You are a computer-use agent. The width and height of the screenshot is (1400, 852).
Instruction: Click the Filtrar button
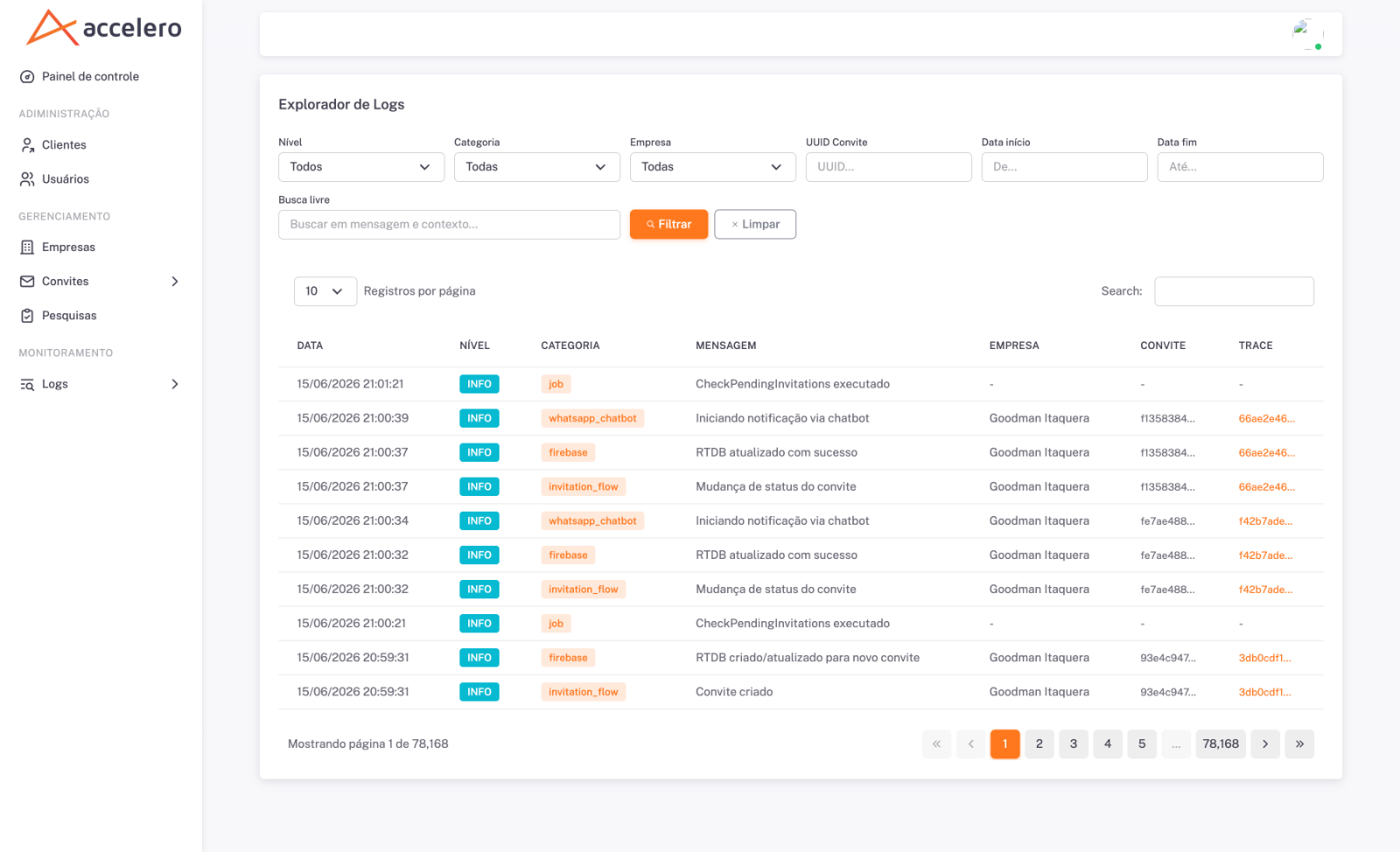669,225
